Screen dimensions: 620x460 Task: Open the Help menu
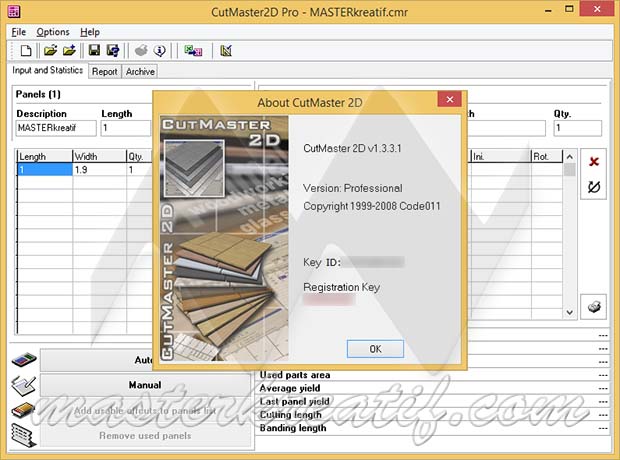90,32
